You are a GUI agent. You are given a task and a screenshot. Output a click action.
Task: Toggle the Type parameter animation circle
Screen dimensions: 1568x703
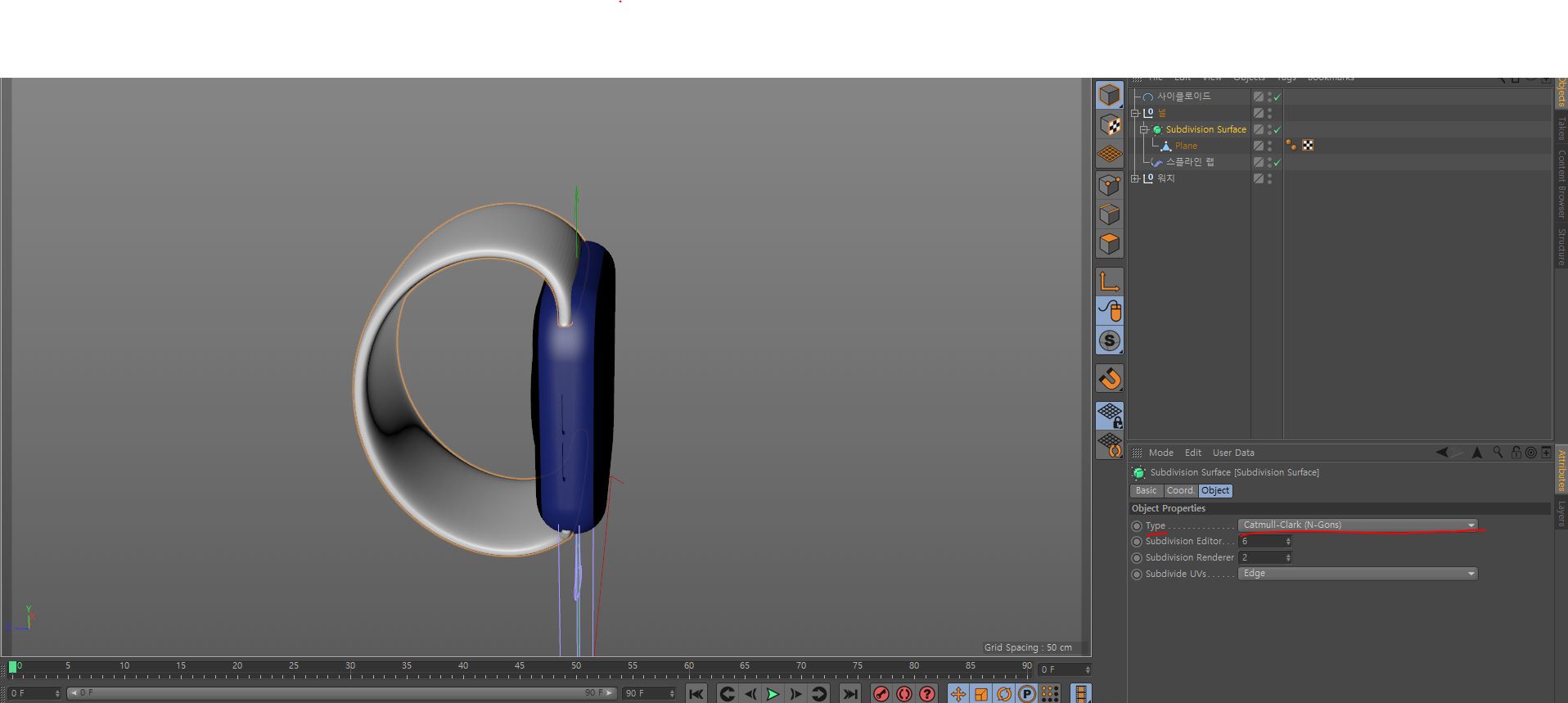[x=1136, y=525]
